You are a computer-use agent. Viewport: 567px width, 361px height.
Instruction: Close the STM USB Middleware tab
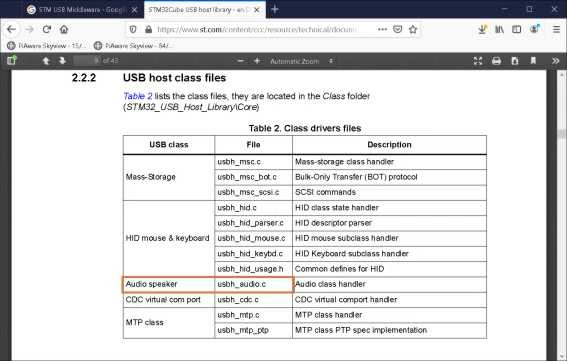point(134,10)
